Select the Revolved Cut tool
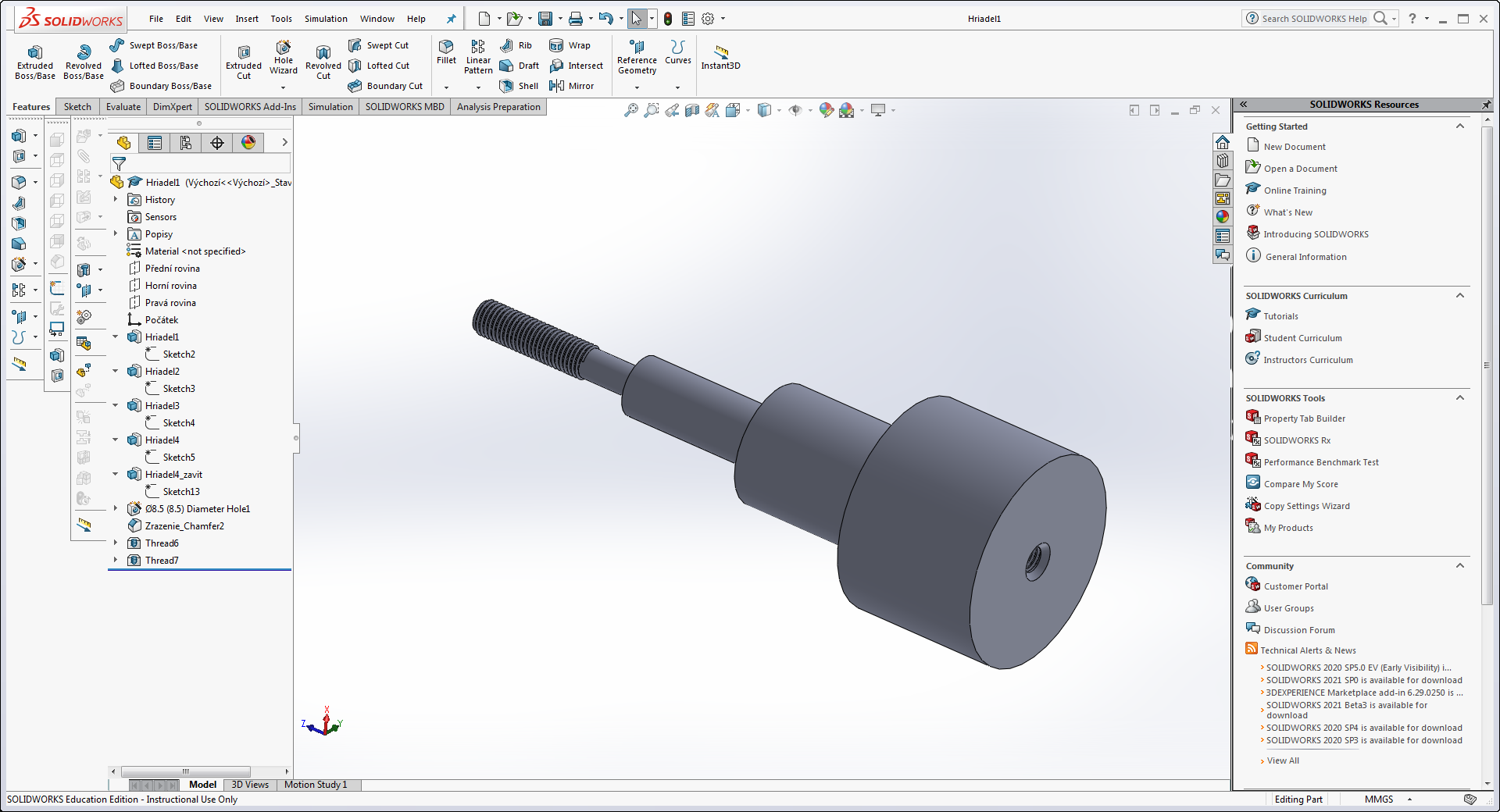 click(323, 62)
